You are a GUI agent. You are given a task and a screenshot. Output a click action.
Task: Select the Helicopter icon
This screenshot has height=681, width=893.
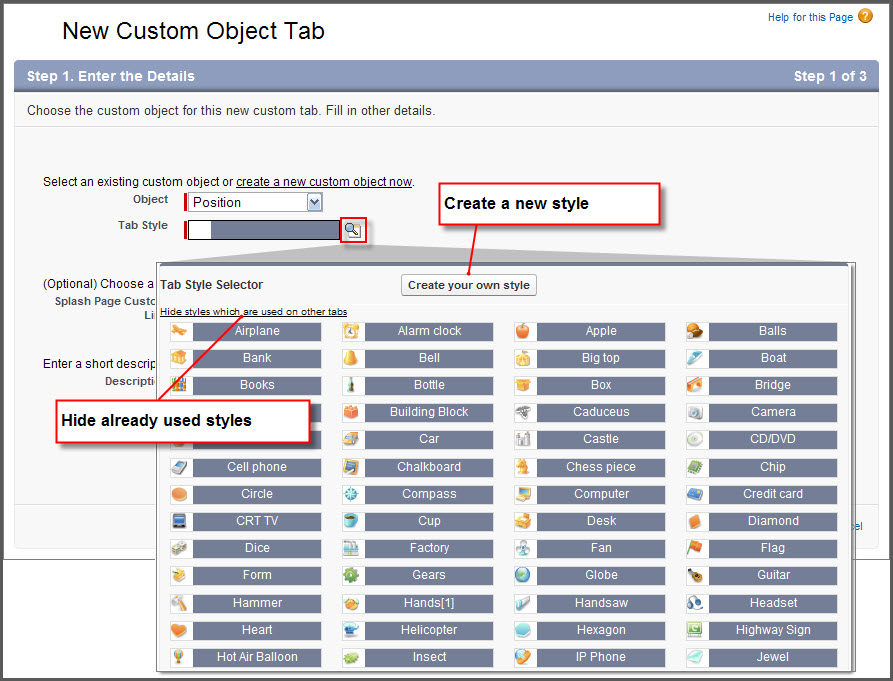[x=351, y=630]
